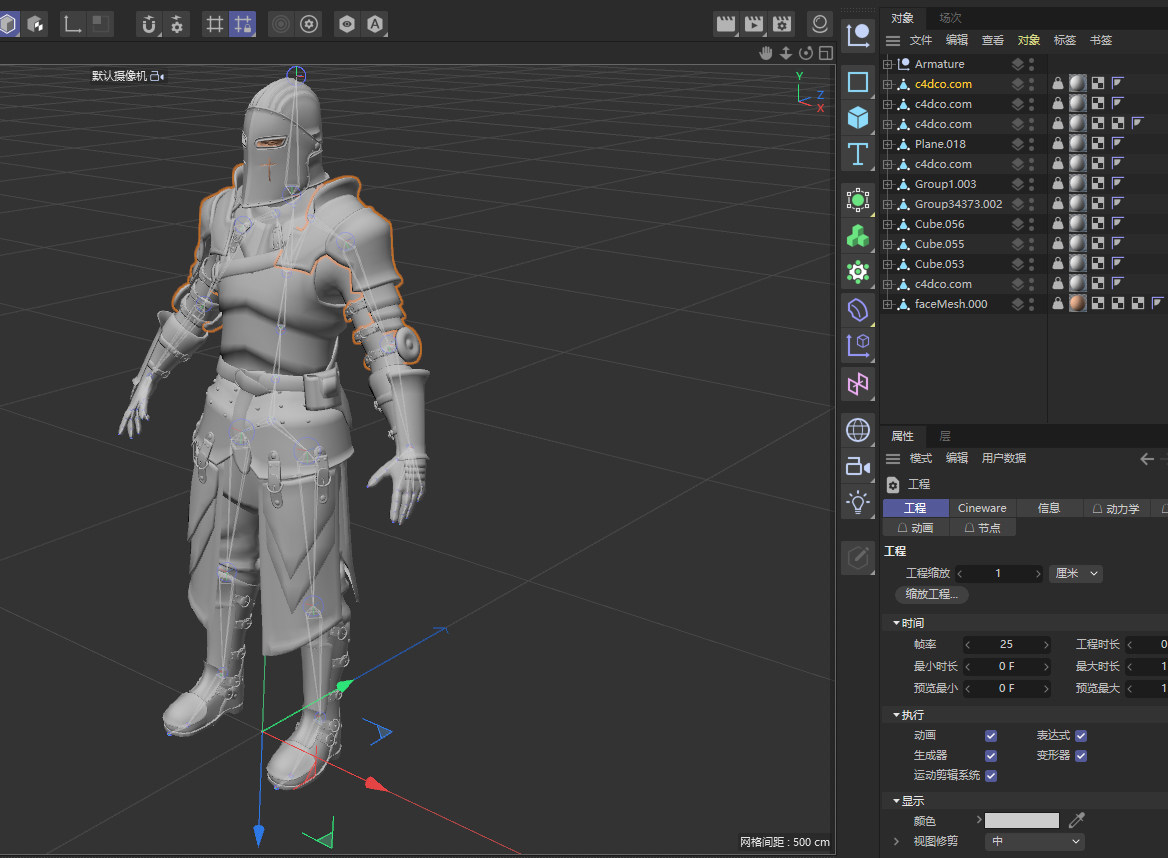Select faceMesh.000 in the object list
This screenshot has height=858, width=1168.
point(950,304)
